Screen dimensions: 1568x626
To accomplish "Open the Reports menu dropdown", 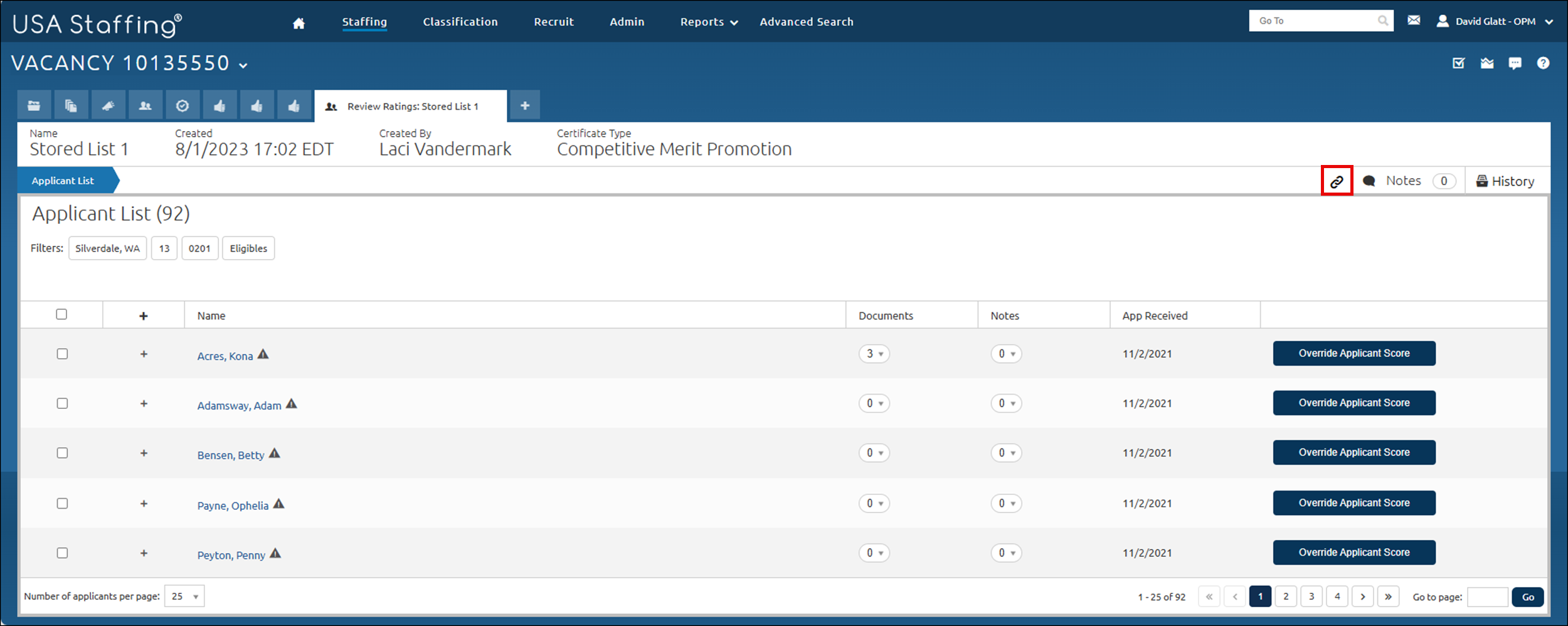I will 709,22.
